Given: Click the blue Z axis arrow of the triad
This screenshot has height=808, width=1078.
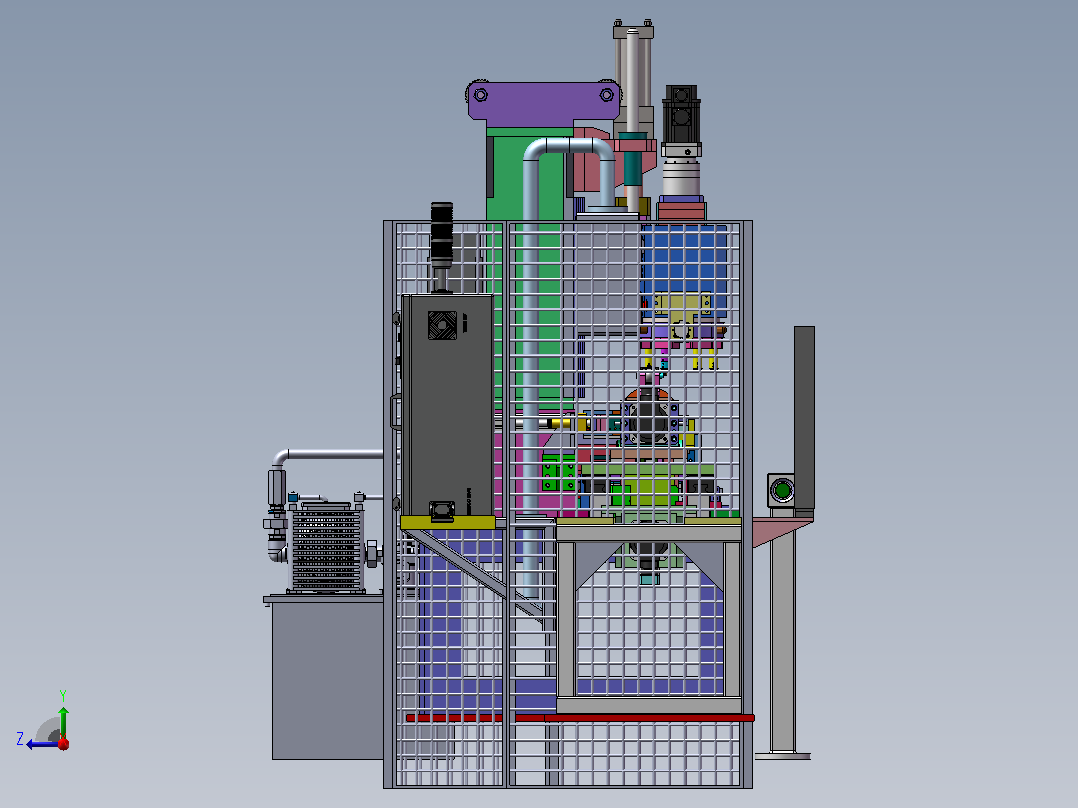Looking at the screenshot, I should 40,744.
